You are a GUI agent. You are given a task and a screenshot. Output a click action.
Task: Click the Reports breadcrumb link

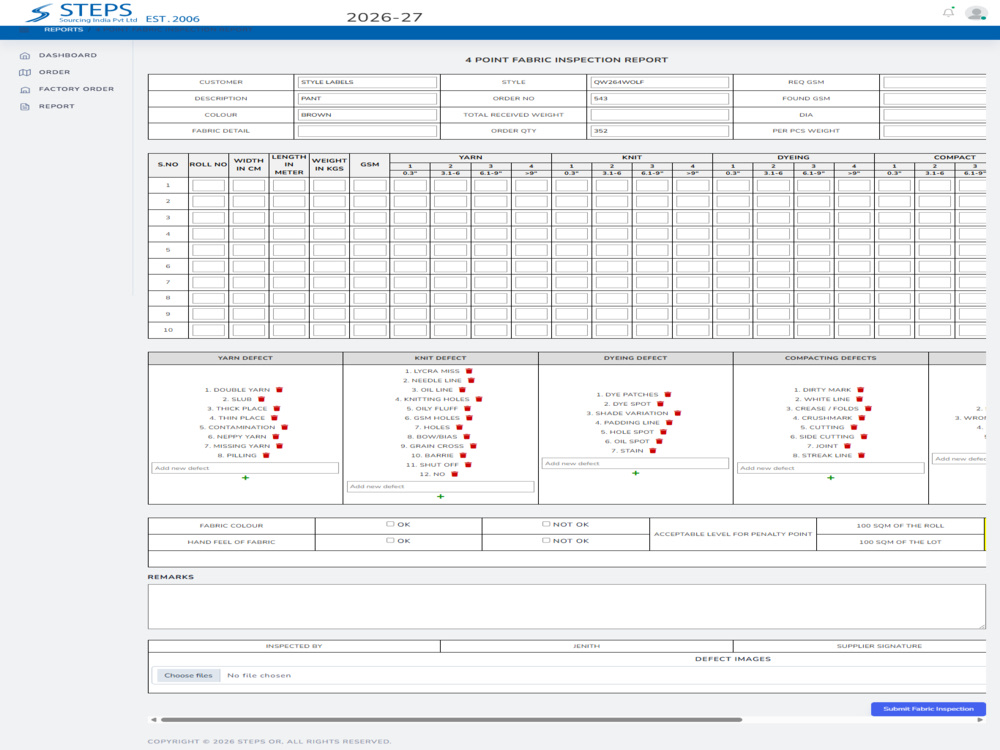63,30
